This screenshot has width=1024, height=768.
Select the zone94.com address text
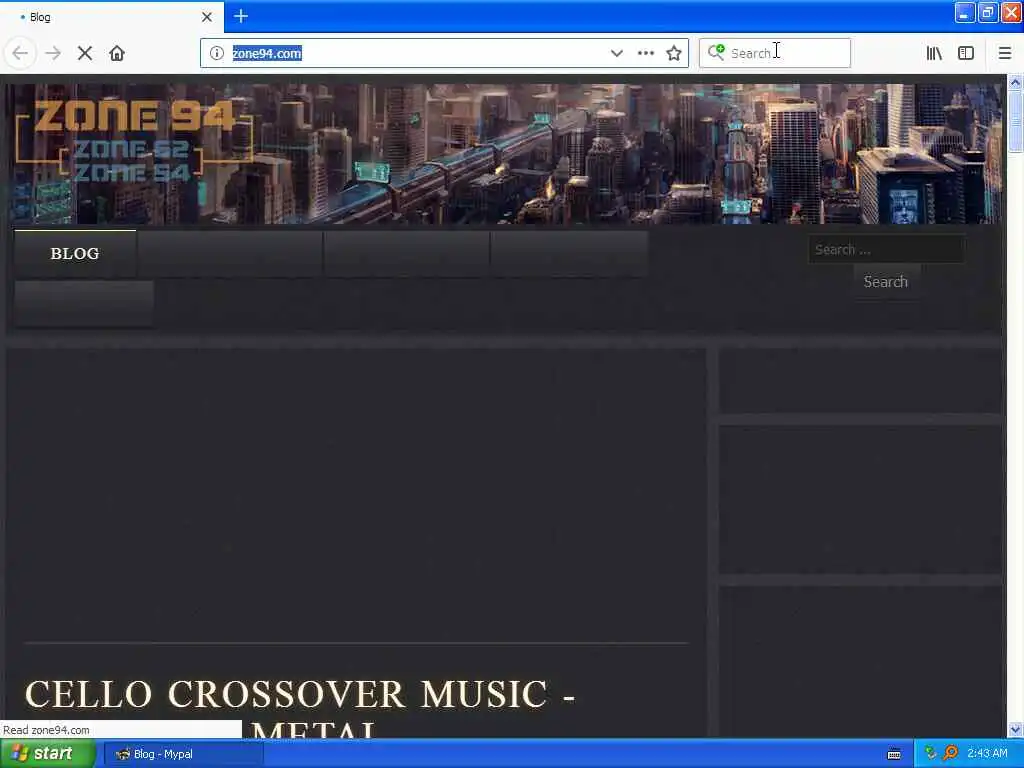tap(267, 53)
